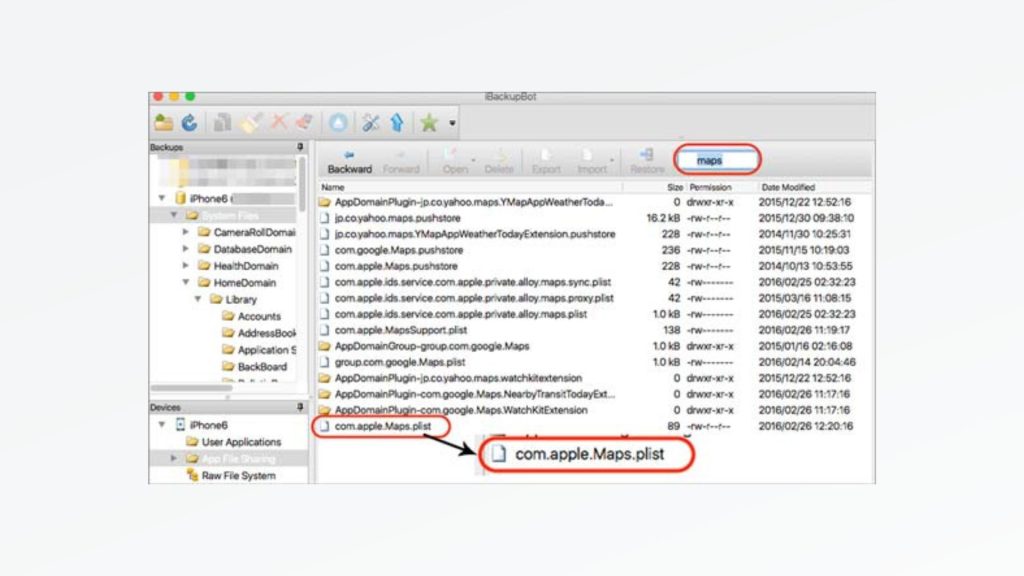Select com.apple.ids.service.com.apple.private.alloy.maps.plist file
Image resolution: width=1024 pixels, height=576 pixels.
[594, 314]
